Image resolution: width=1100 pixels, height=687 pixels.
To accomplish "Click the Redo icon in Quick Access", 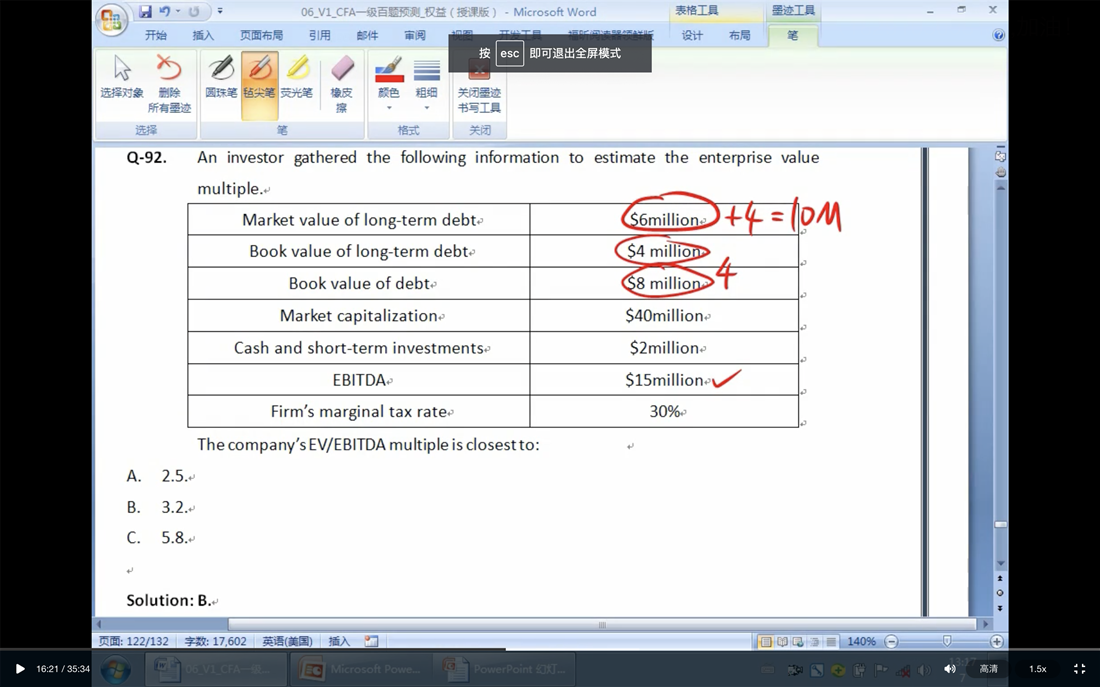I will pos(194,11).
